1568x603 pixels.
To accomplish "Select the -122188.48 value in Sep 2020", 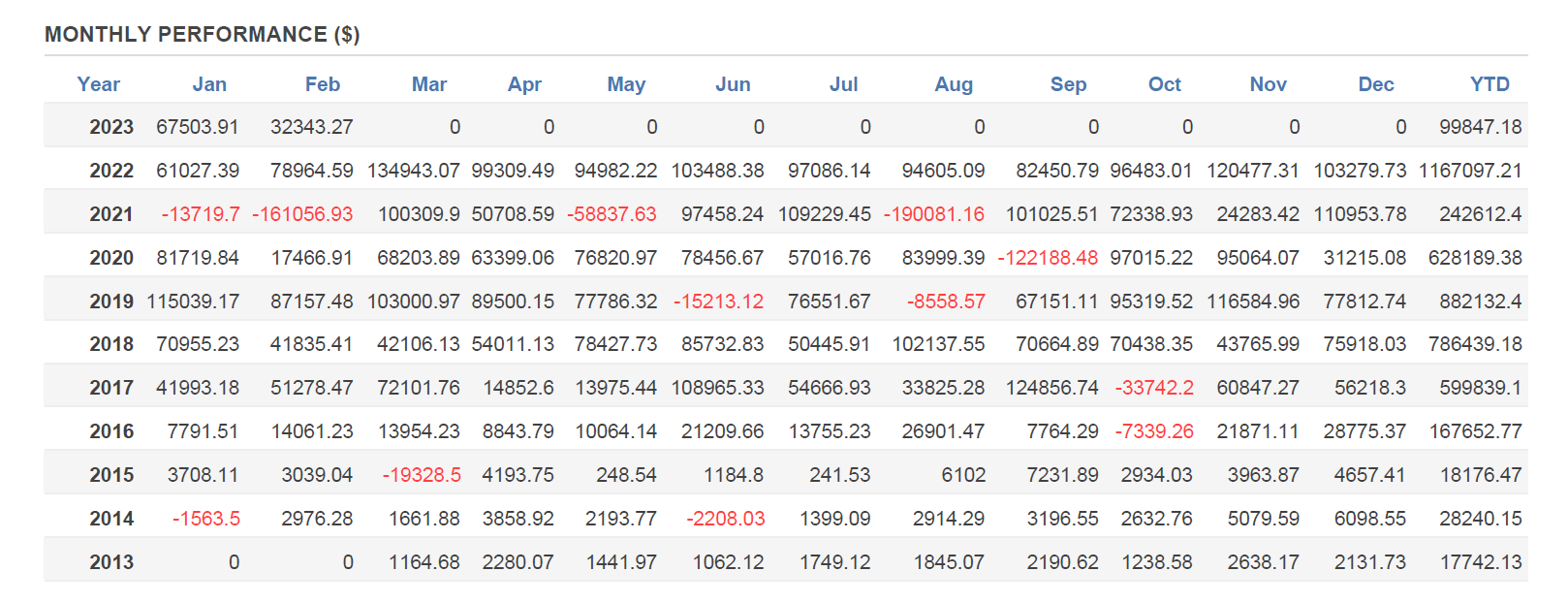I will pyautogui.click(x=1048, y=258).
